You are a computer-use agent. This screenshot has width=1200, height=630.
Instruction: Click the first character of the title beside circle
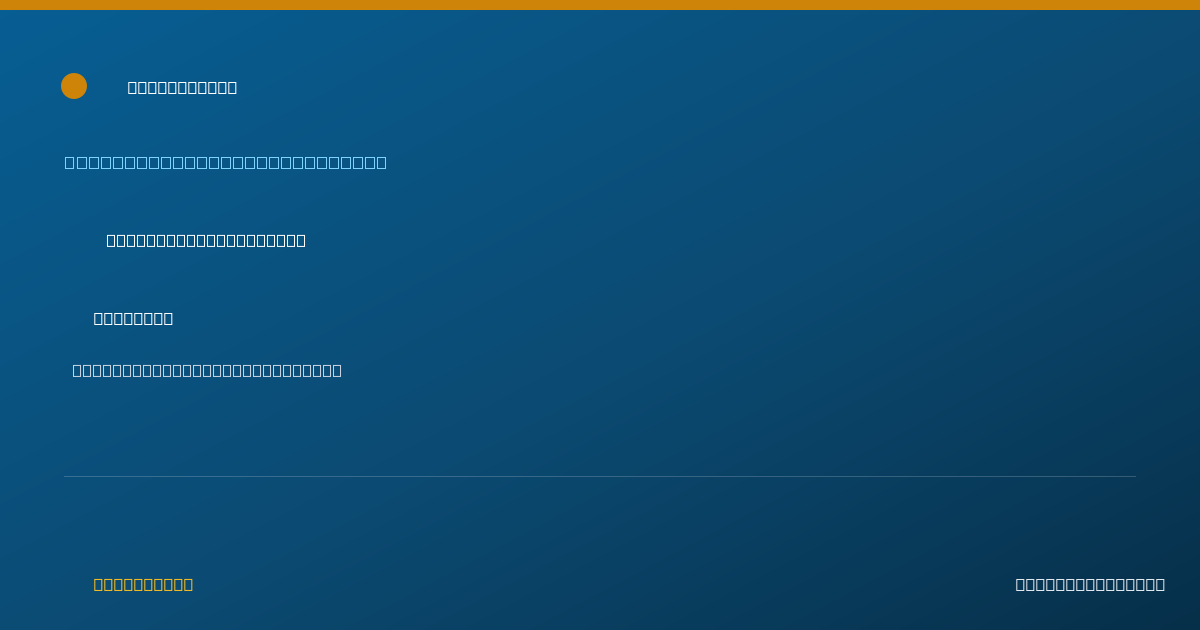[x=133, y=87]
